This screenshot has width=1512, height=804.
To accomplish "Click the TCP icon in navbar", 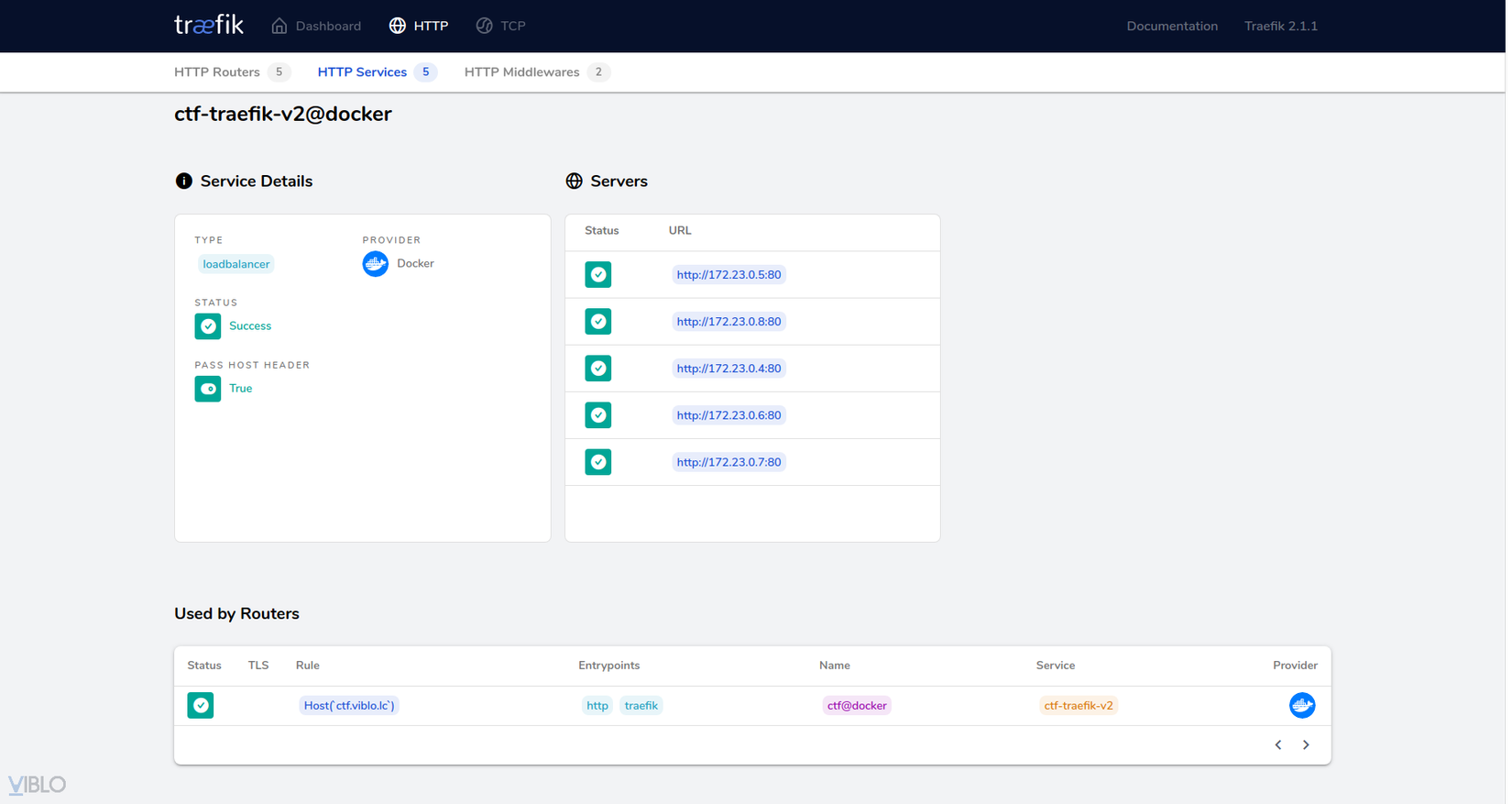I will (484, 26).
